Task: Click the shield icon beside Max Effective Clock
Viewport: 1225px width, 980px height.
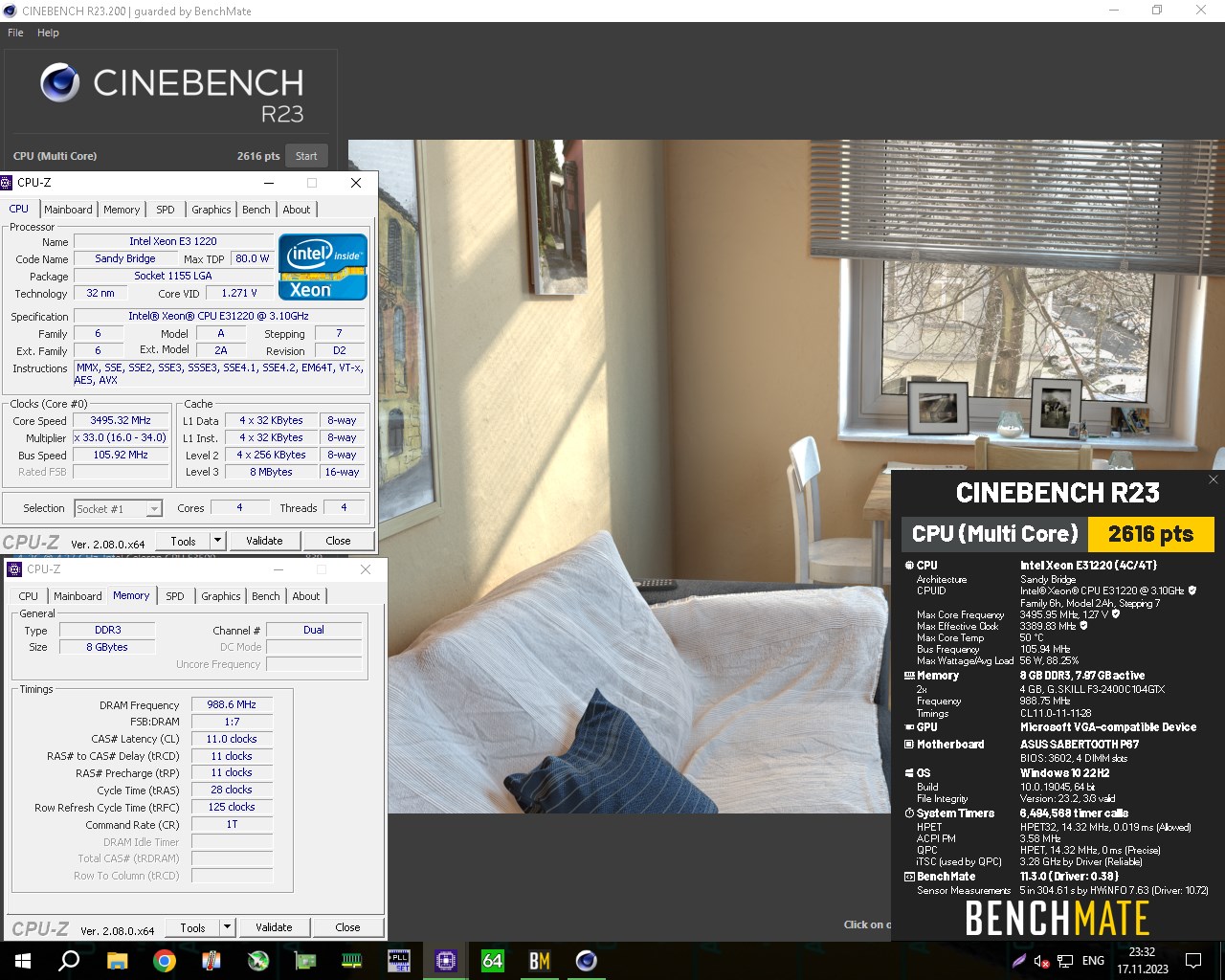Action: [1083, 626]
